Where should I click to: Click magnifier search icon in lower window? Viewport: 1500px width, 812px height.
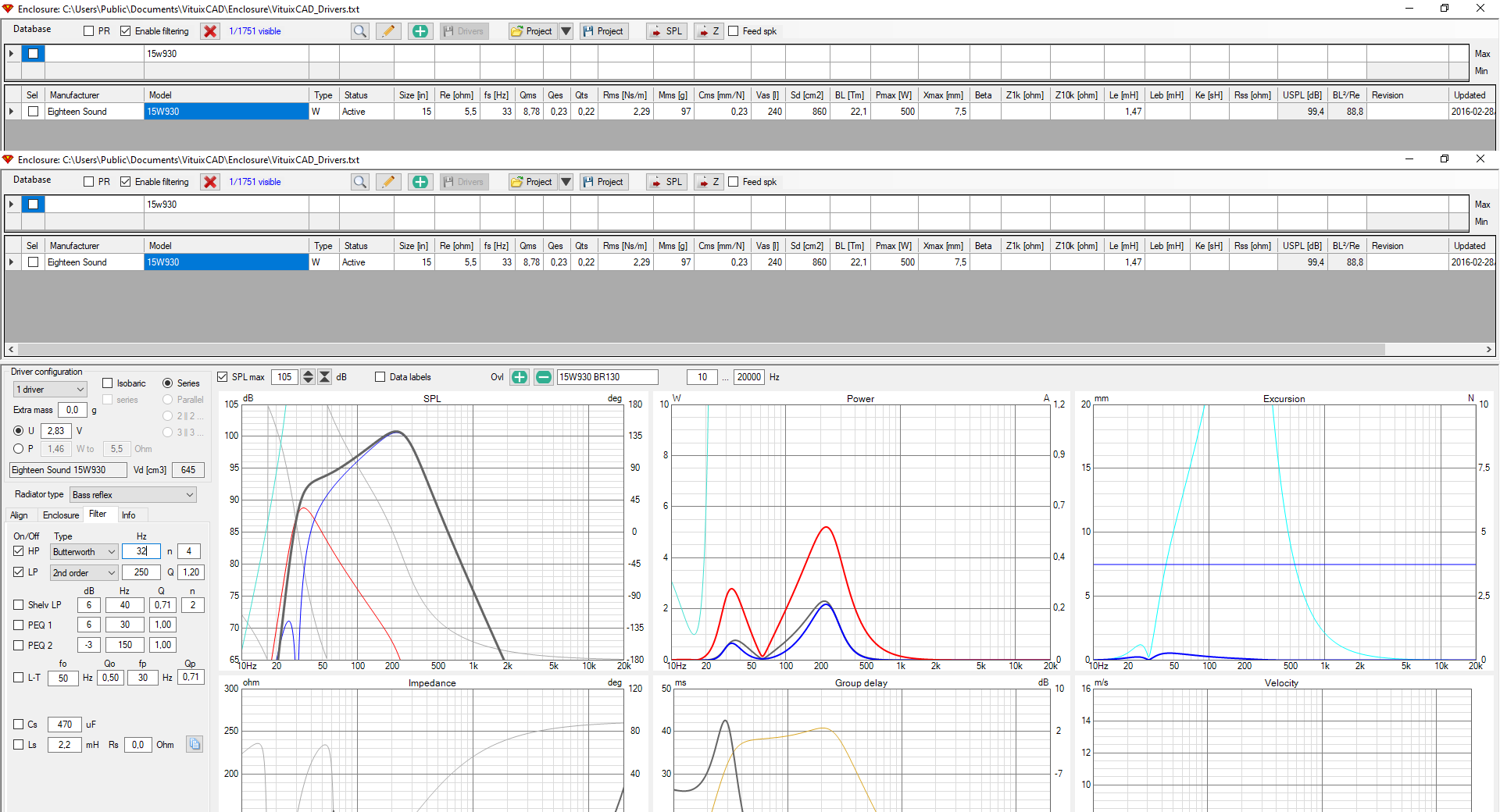tap(360, 182)
